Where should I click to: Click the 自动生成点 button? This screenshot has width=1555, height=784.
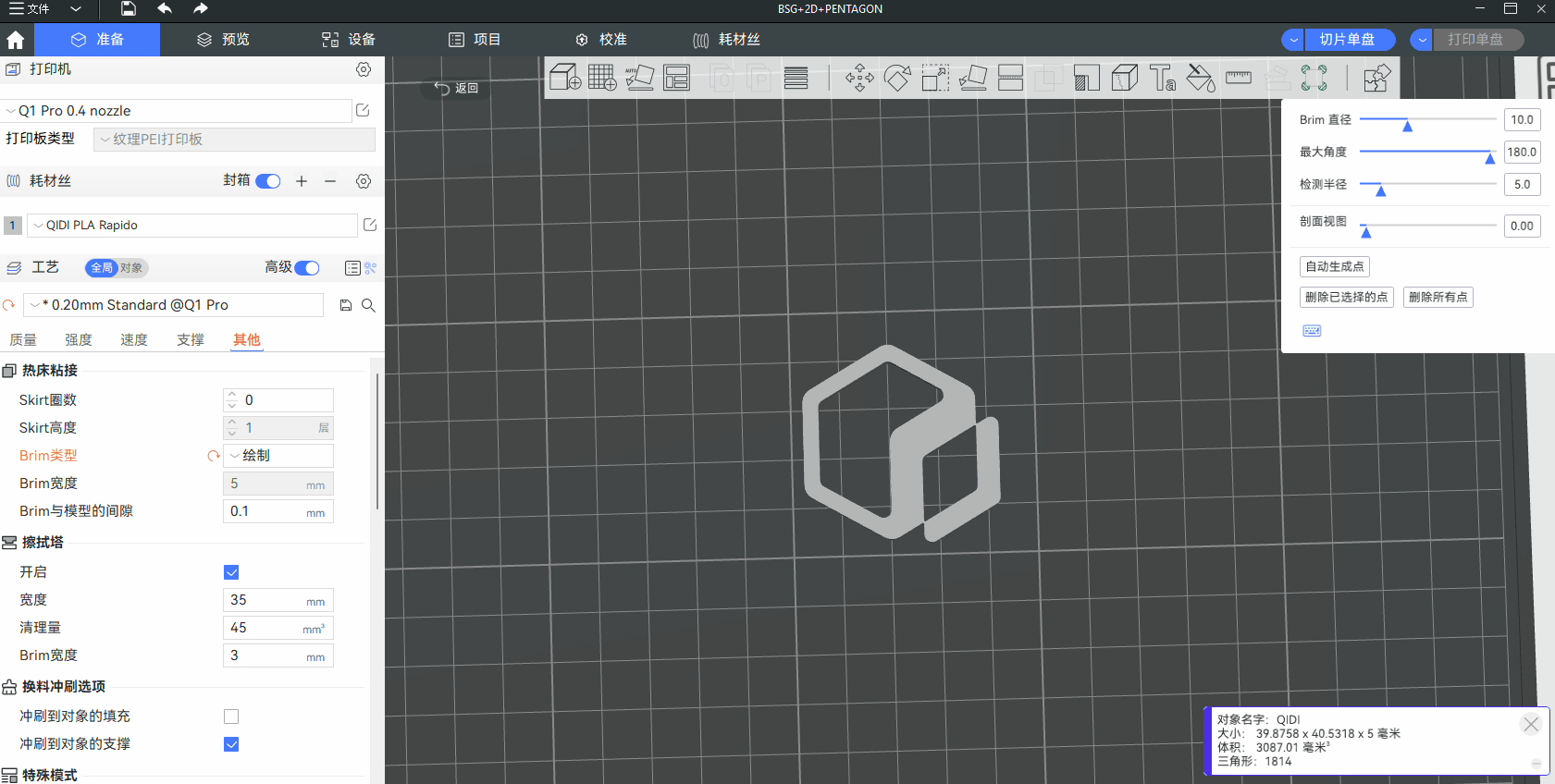(x=1334, y=267)
